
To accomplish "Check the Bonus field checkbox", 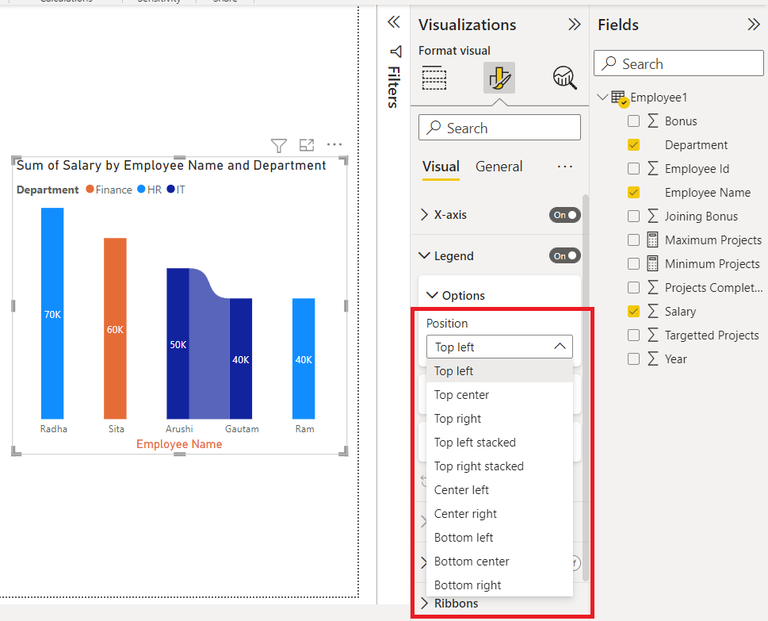I will (633, 120).
